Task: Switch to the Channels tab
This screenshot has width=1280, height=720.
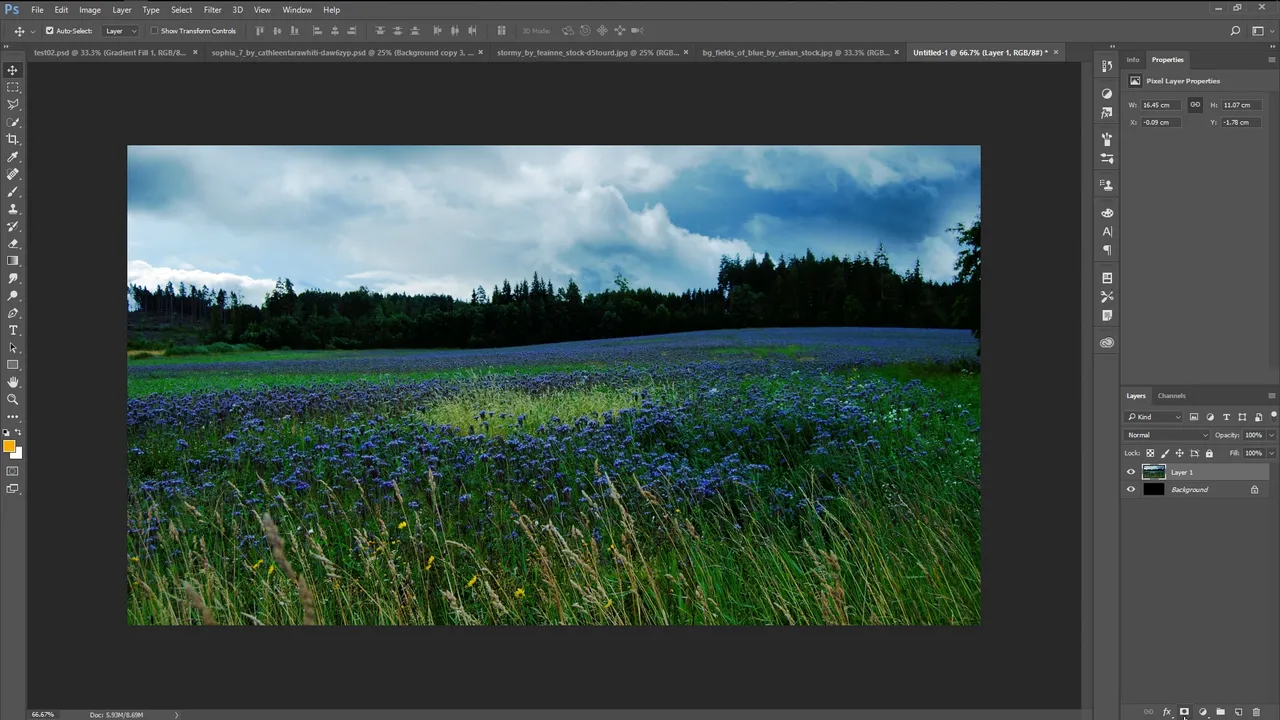Action: (1171, 396)
